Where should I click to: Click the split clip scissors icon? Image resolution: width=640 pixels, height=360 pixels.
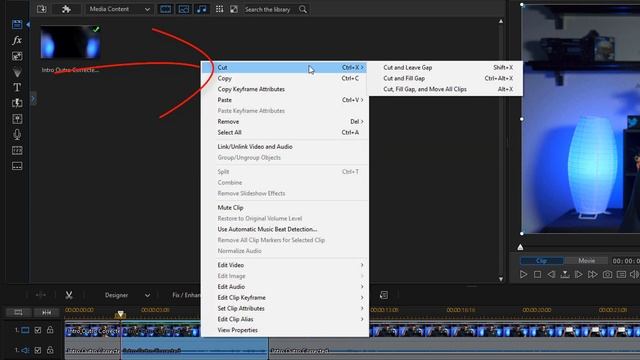pos(69,295)
